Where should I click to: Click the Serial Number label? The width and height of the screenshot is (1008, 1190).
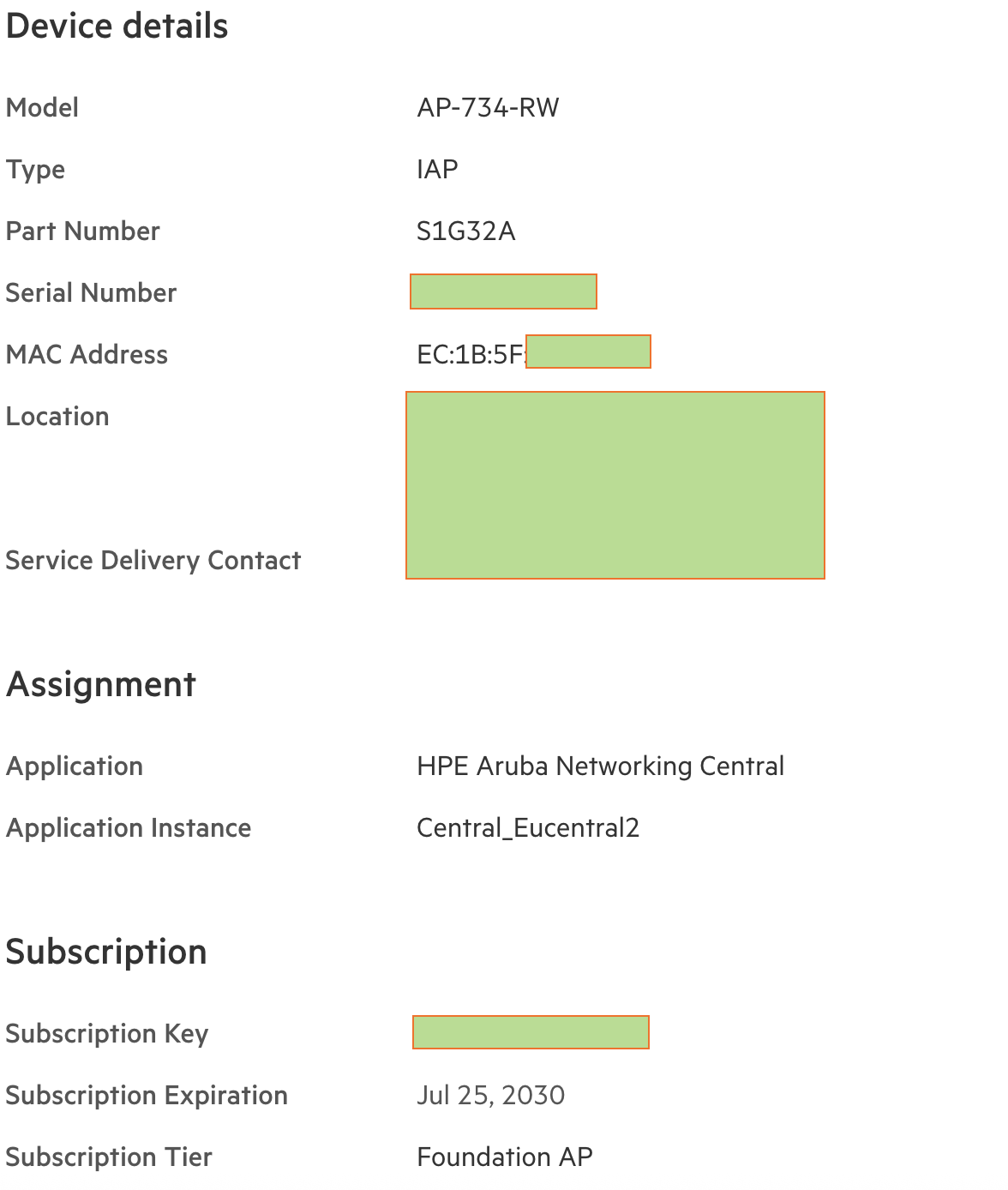(91, 293)
